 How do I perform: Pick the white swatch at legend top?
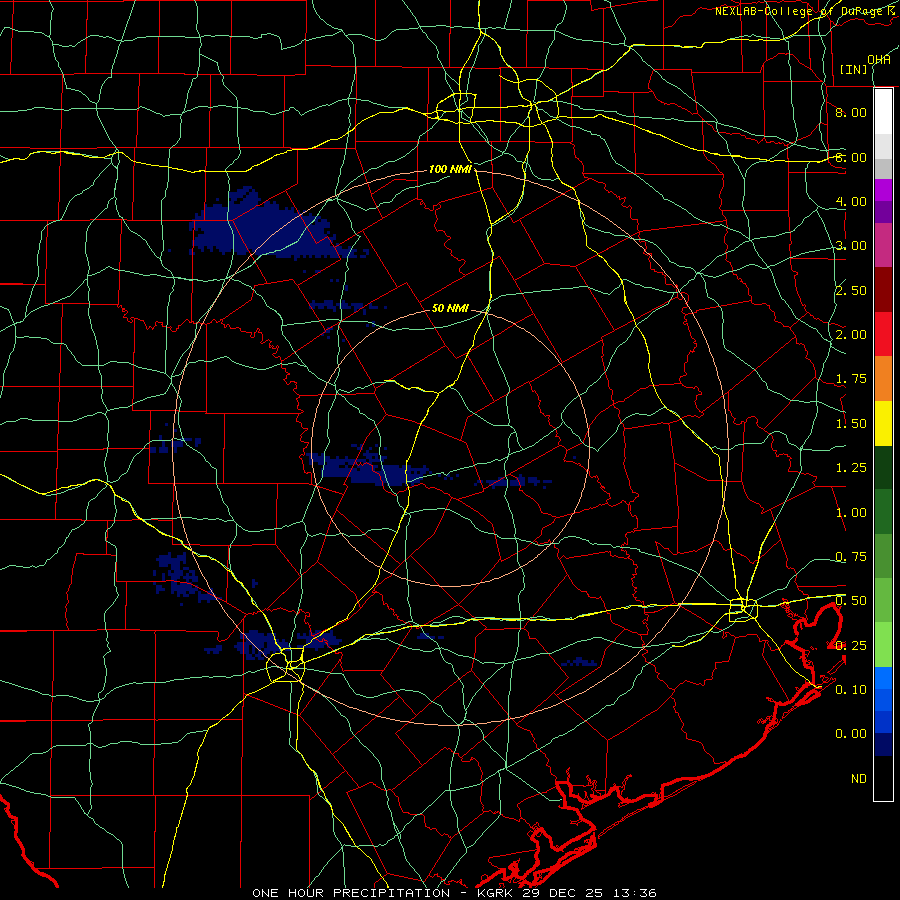point(883,112)
